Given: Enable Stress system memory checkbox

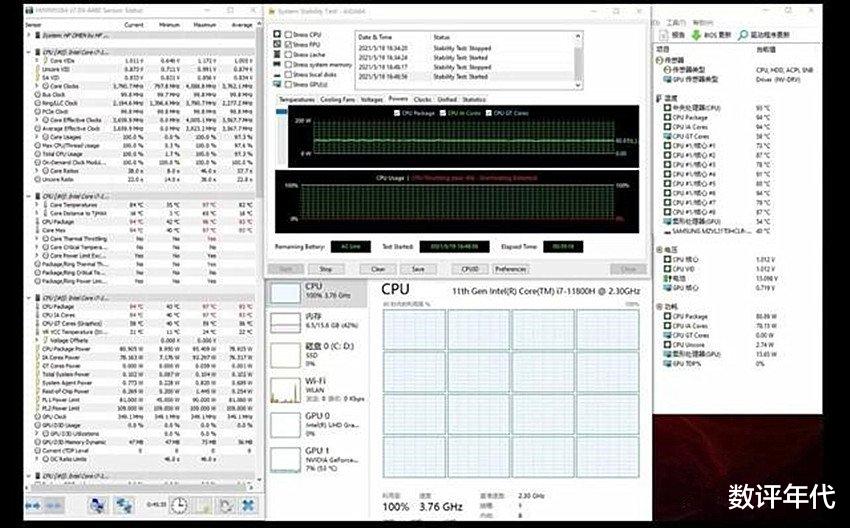Looking at the screenshot, I should point(288,65).
